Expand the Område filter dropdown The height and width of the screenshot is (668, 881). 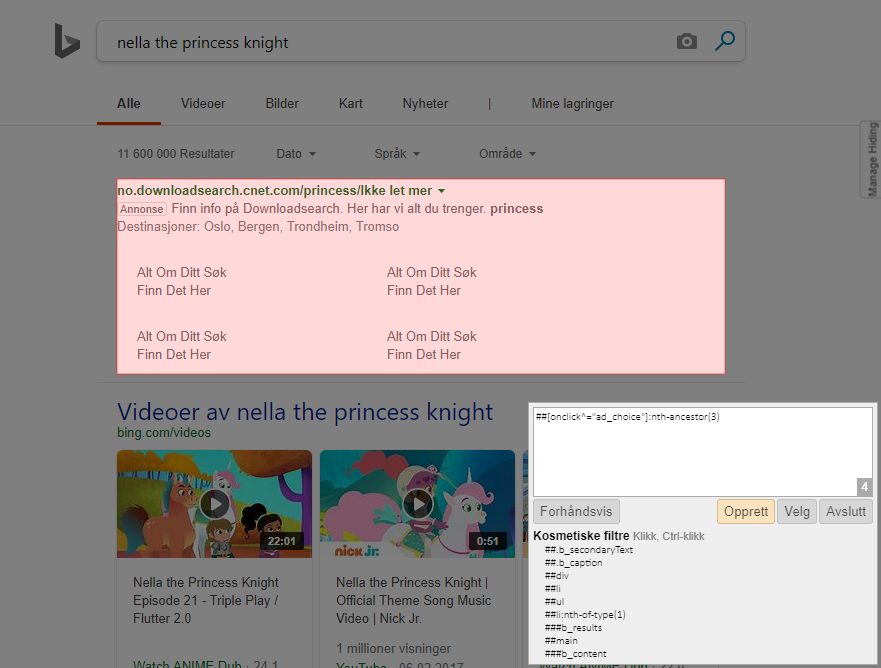(x=507, y=153)
